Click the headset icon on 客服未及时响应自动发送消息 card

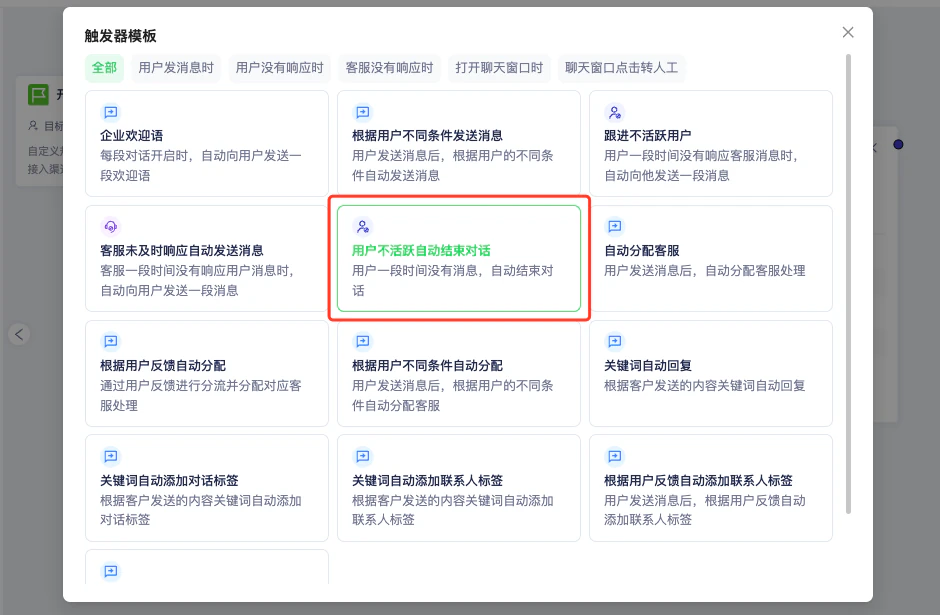tap(111, 227)
